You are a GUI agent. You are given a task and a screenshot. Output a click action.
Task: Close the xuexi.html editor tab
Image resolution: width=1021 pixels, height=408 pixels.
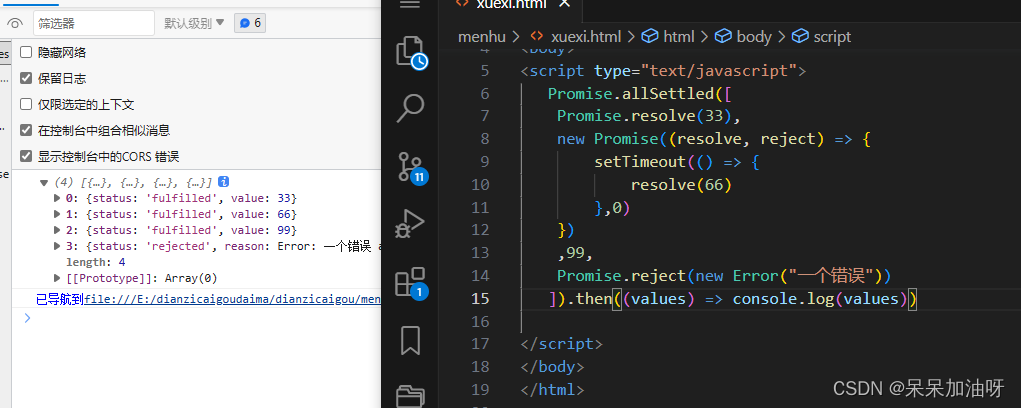(565, 3)
